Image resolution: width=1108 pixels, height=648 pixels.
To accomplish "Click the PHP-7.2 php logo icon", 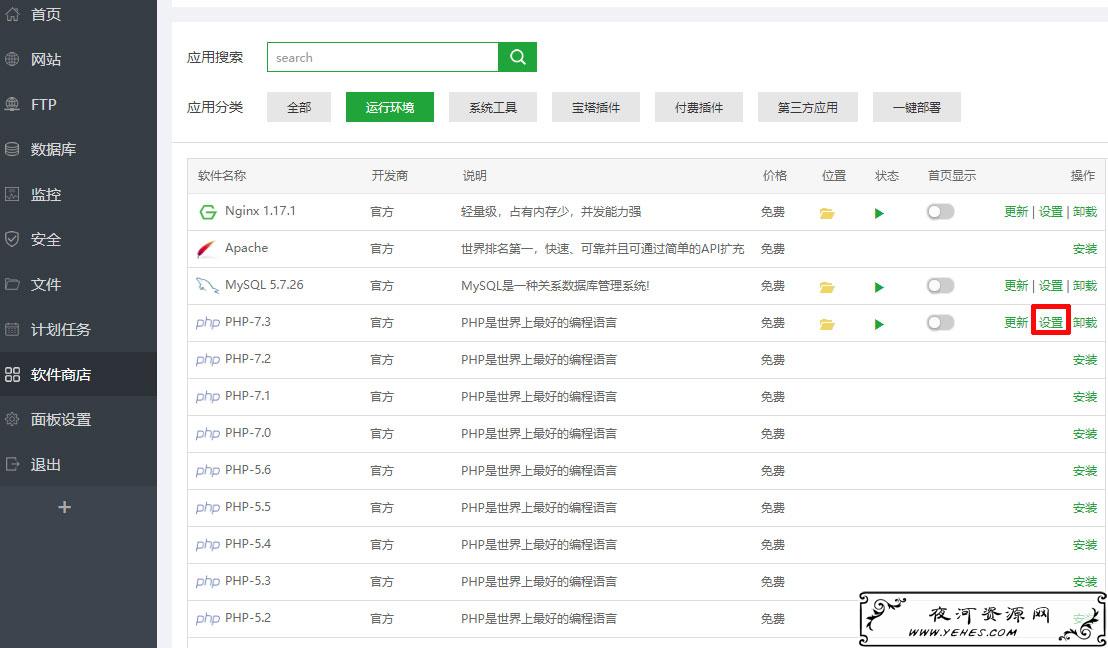I will [208, 360].
